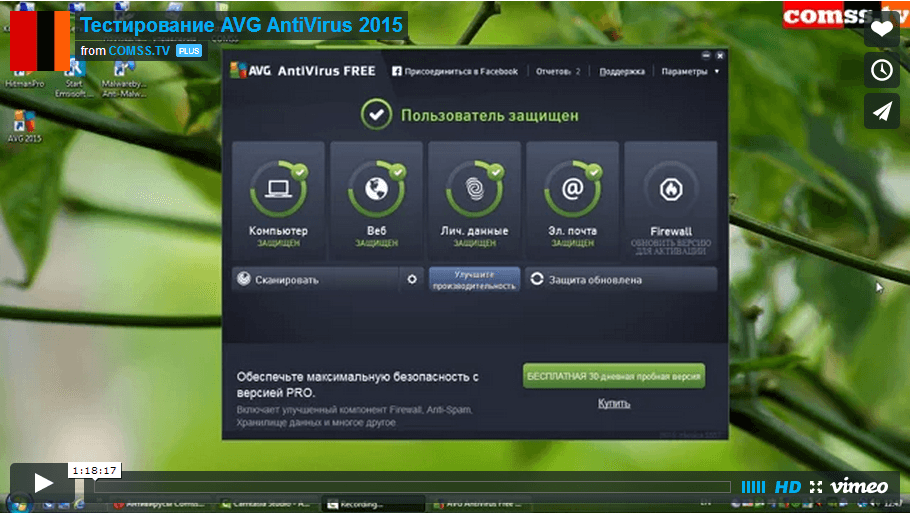Open the Windows Start button
910x513 pixels.
tap(19, 503)
